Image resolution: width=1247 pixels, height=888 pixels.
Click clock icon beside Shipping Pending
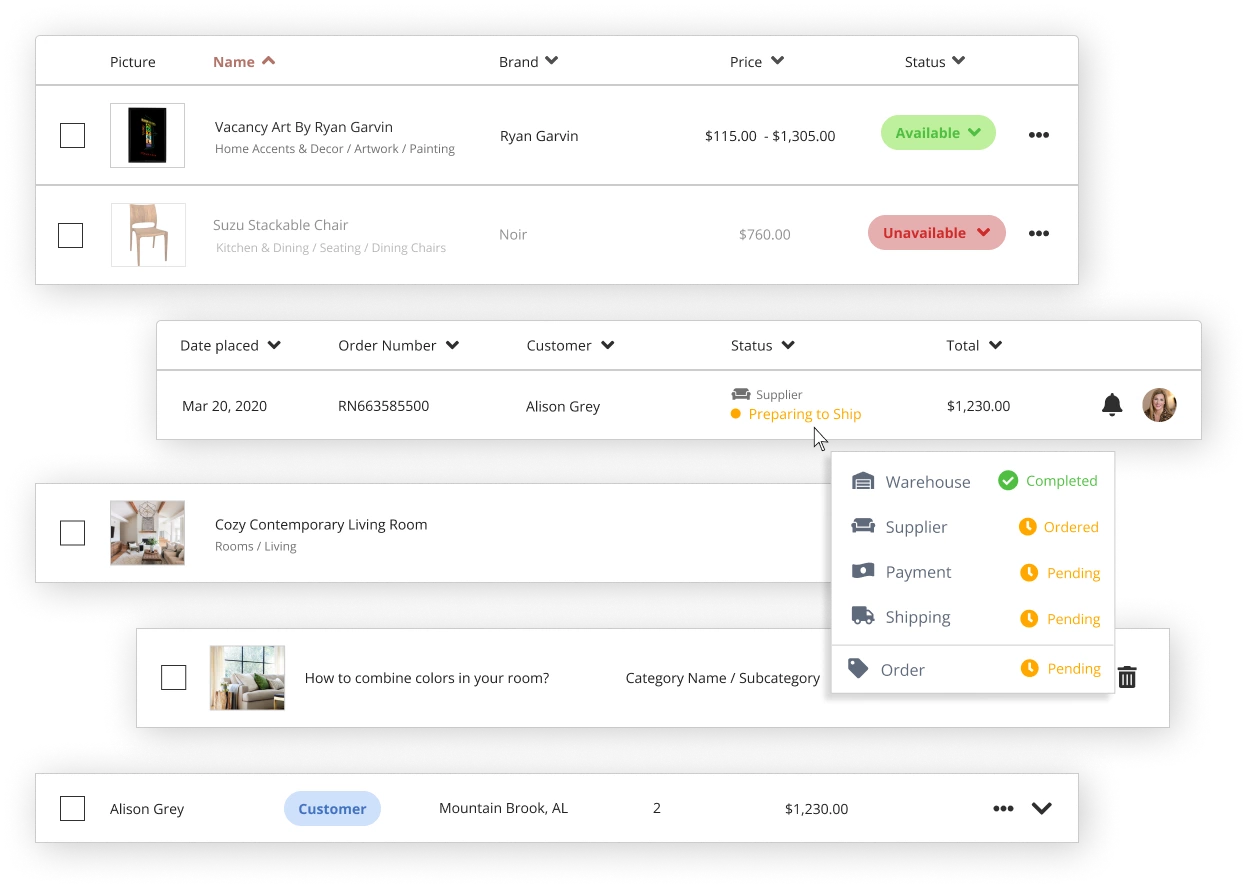(x=1029, y=619)
